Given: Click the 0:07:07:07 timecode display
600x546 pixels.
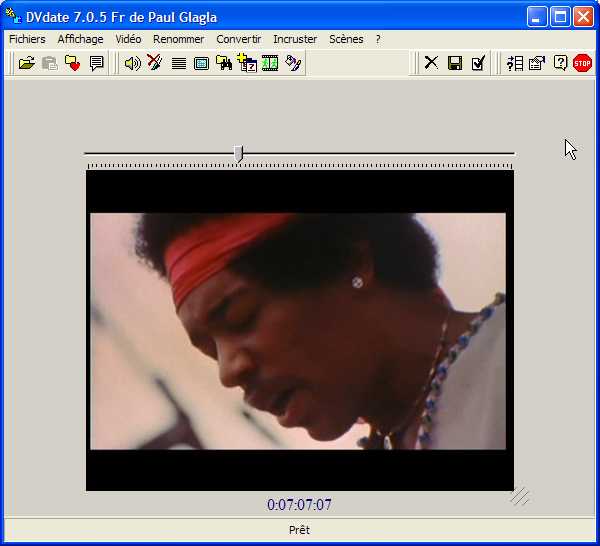Looking at the screenshot, I should [x=299, y=505].
